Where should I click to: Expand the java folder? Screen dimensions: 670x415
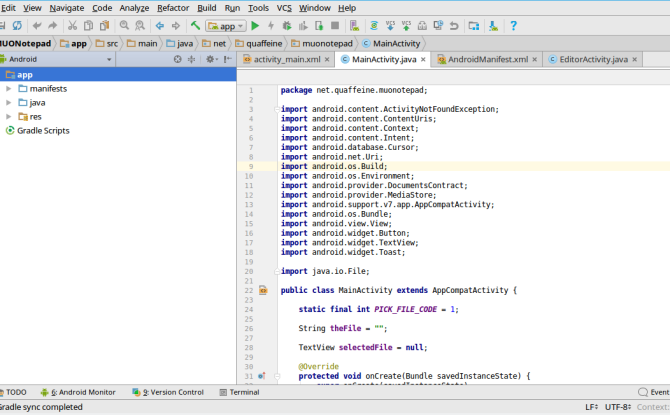click(9, 102)
